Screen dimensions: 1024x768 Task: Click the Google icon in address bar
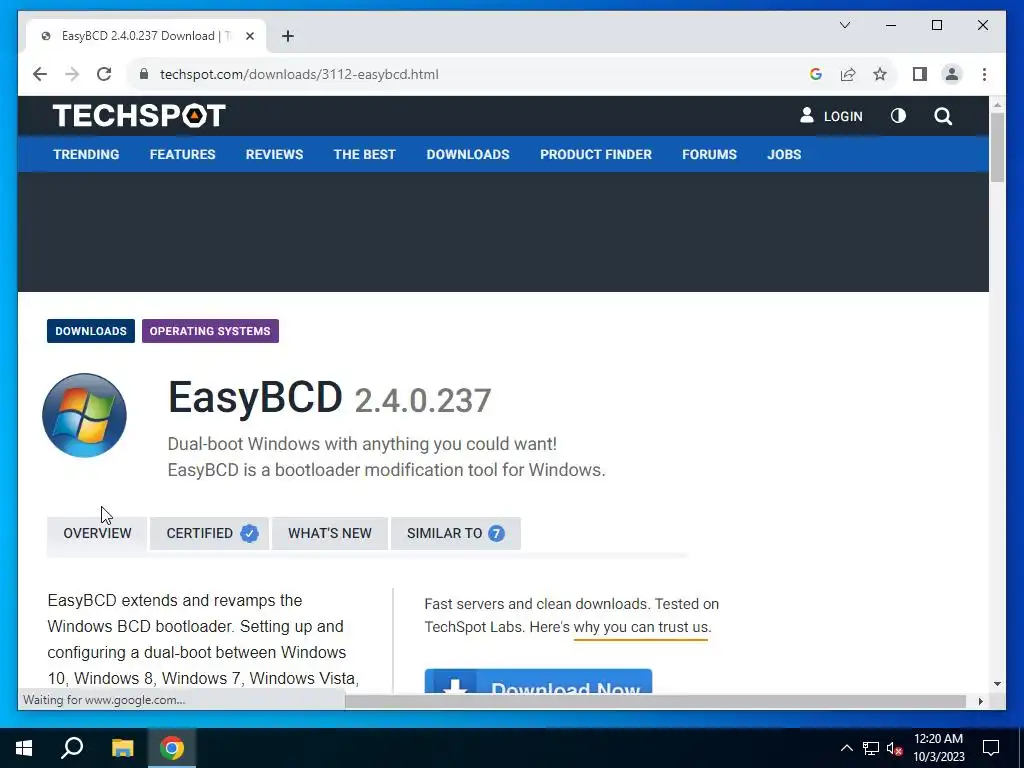pyautogui.click(x=816, y=74)
